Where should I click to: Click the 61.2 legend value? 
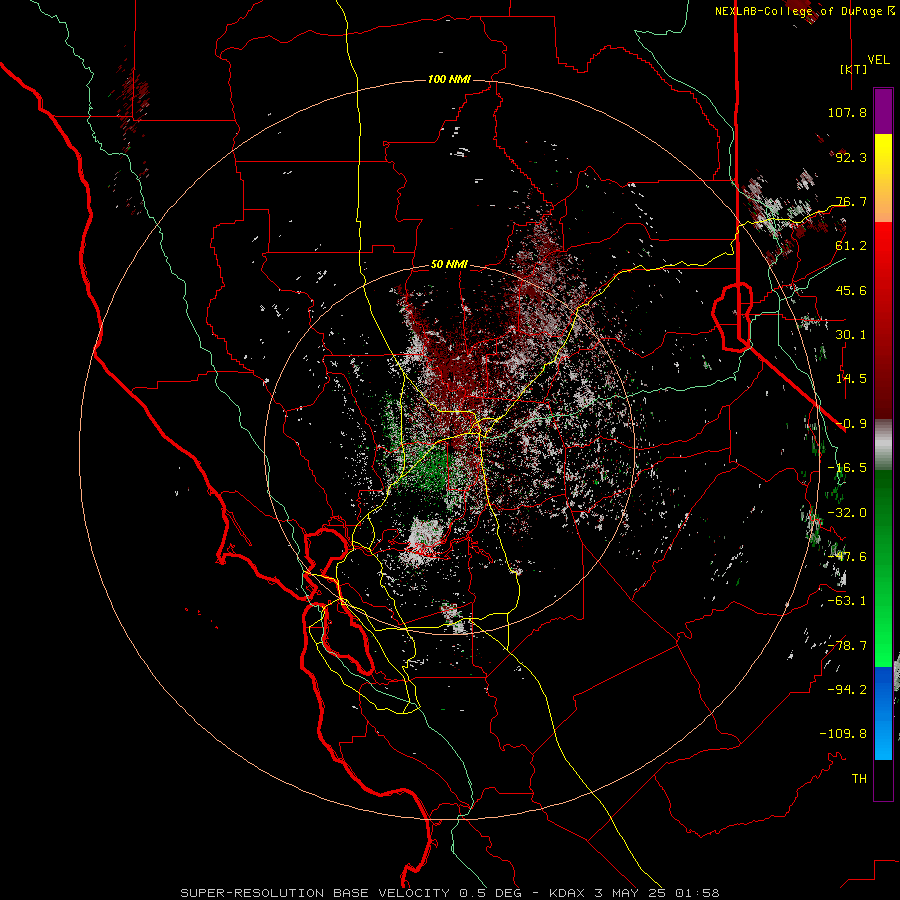[x=851, y=246]
